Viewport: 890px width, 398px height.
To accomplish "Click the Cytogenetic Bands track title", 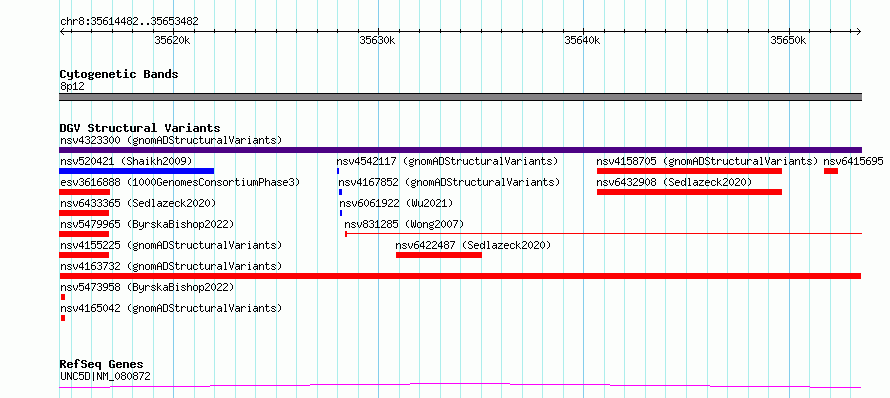I will (x=119, y=74).
